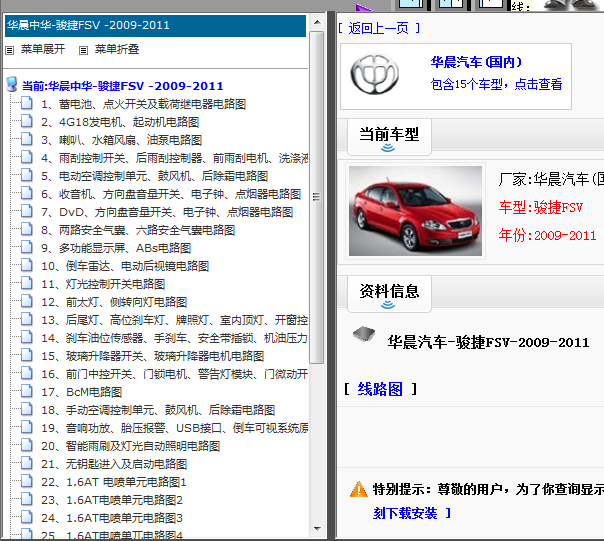Open 4、雨刮控制开关、后雨刮控制器 entry
The width and height of the screenshot is (604, 541).
coord(174,158)
